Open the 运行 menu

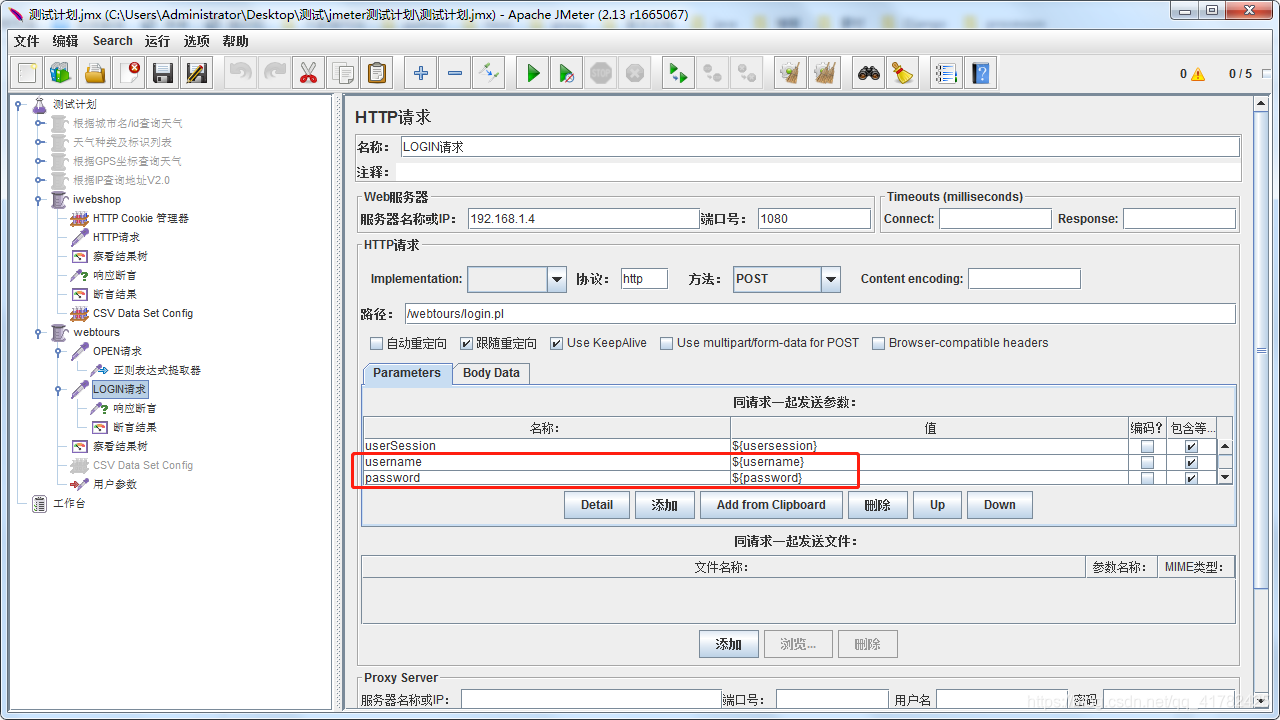click(x=157, y=41)
